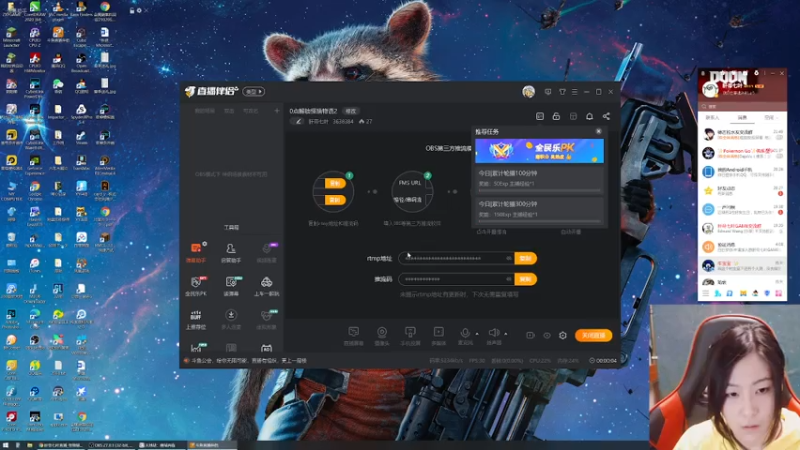Open the 房管助手 room manager tool

point(231,252)
